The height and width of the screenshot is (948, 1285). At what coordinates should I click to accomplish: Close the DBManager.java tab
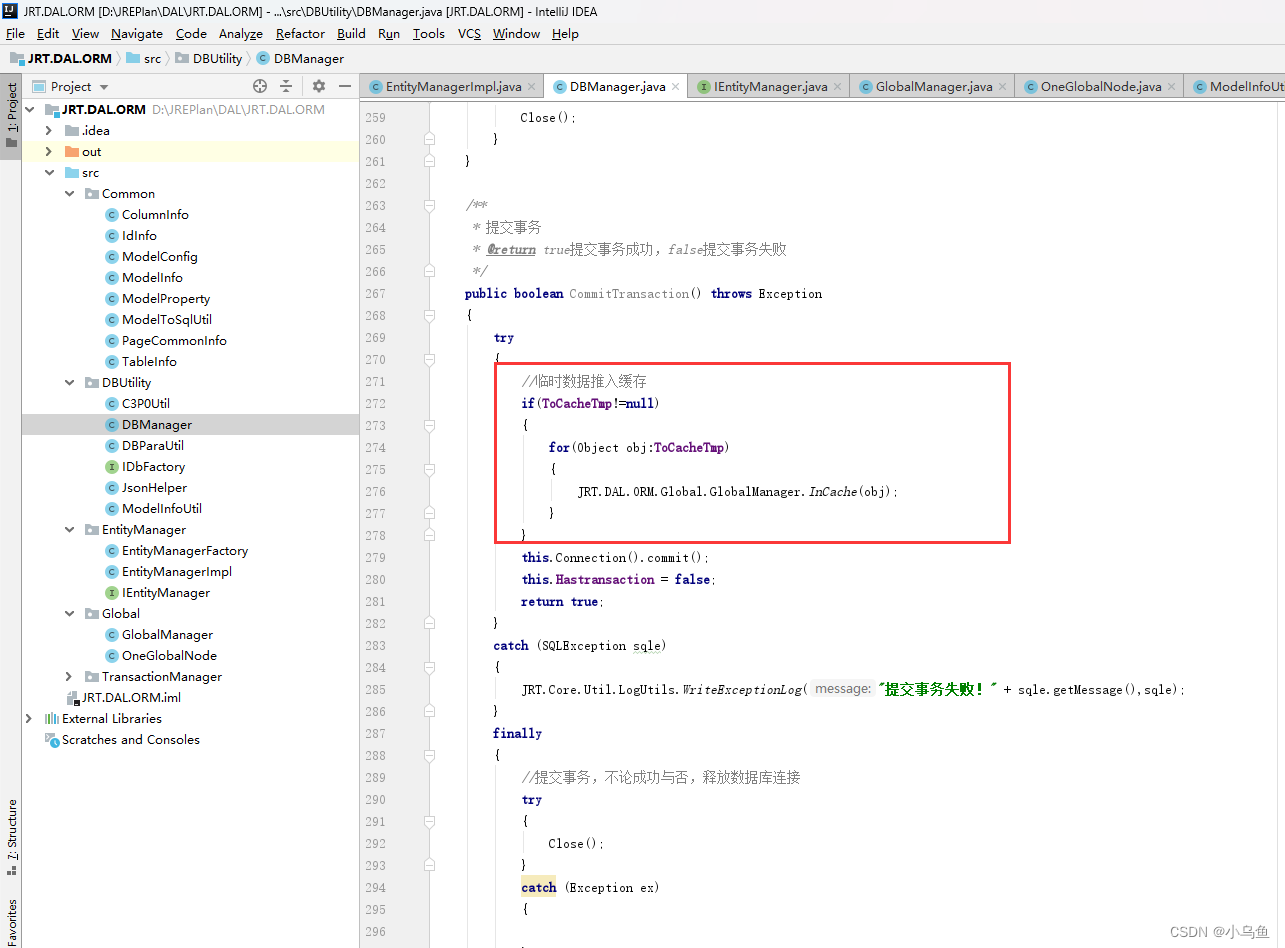tap(676, 87)
